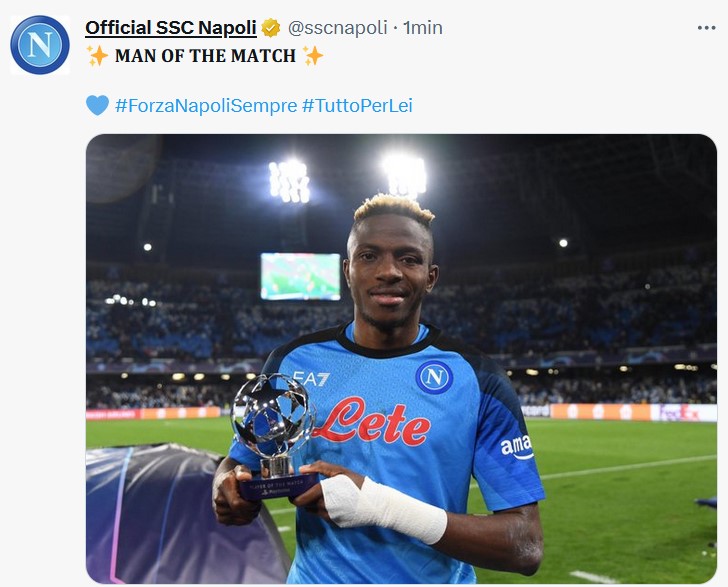Click the stadium big screen in the photo
728x587 pixels.
(300, 276)
